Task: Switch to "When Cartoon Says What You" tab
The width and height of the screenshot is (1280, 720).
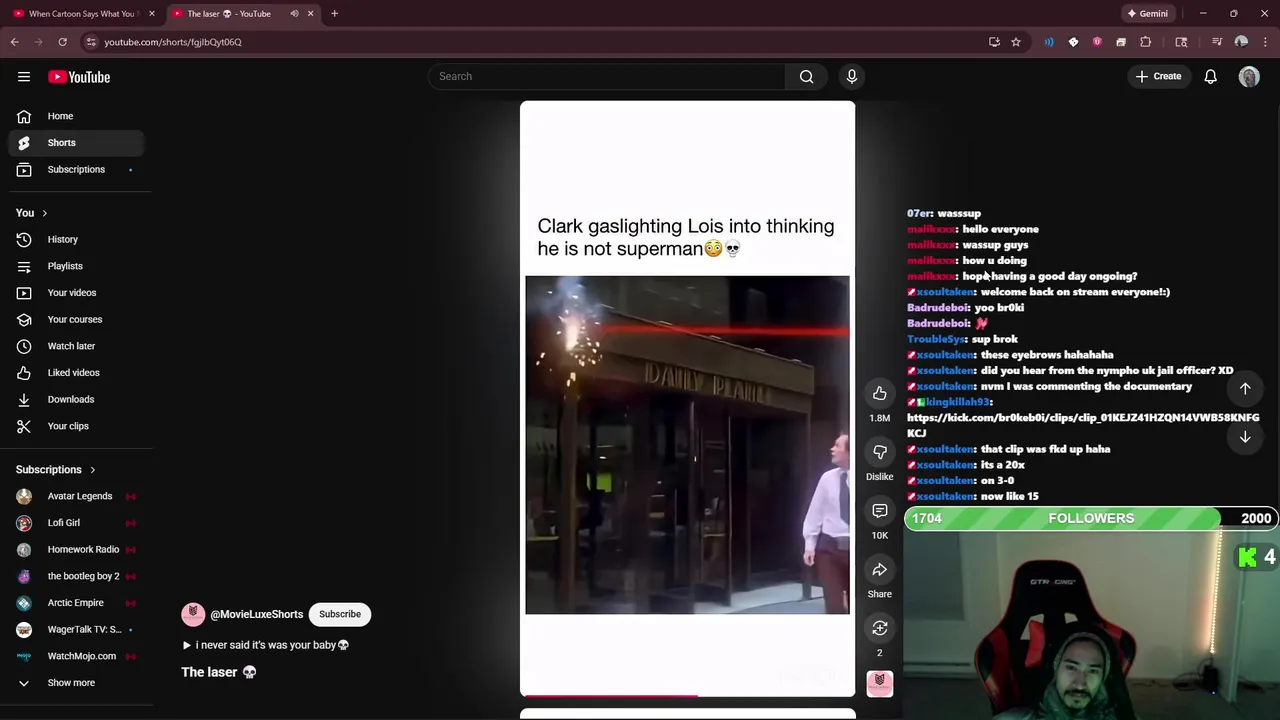Action: click(82, 14)
